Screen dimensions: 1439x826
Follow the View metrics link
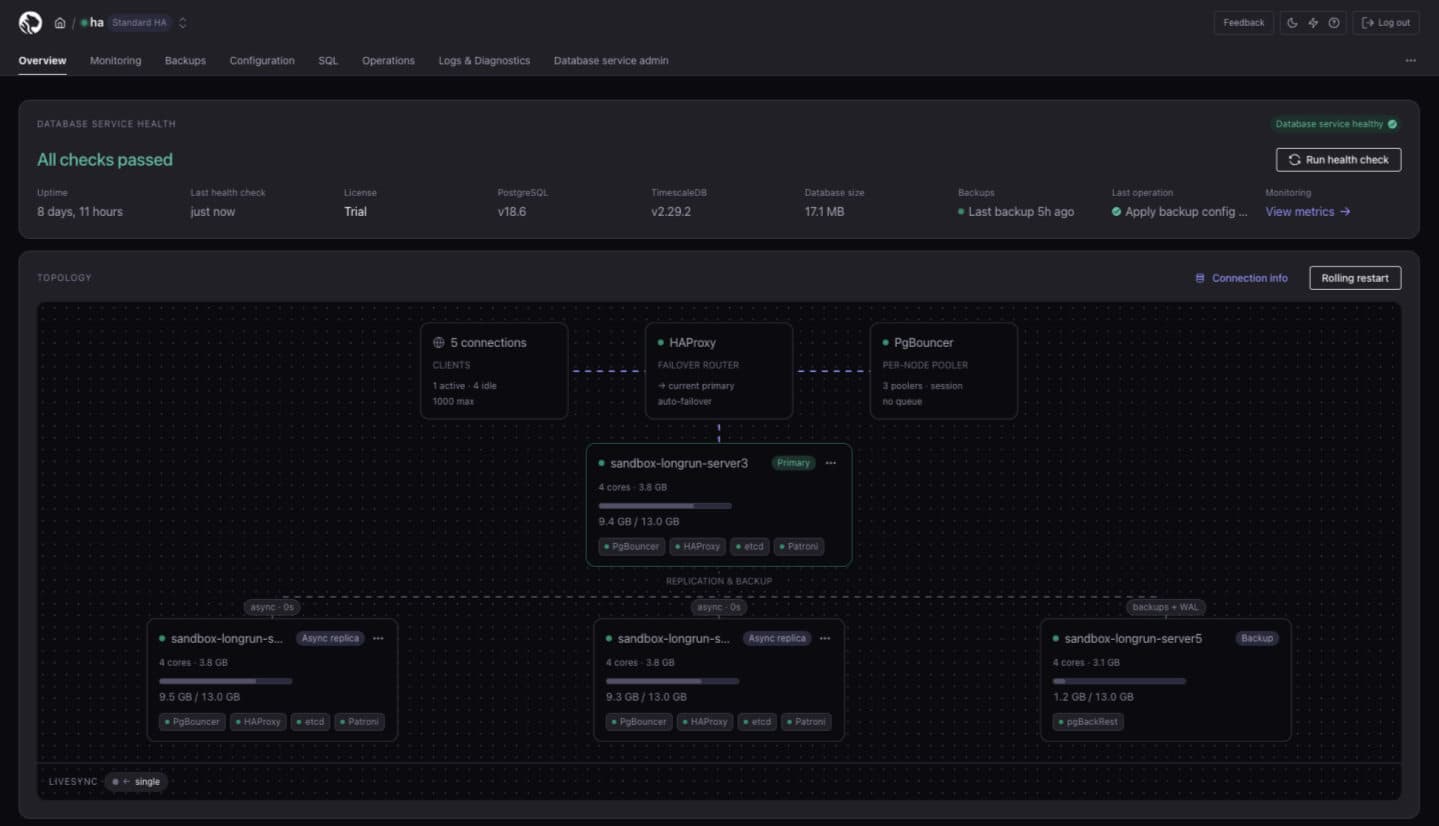pyautogui.click(x=1308, y=212)
